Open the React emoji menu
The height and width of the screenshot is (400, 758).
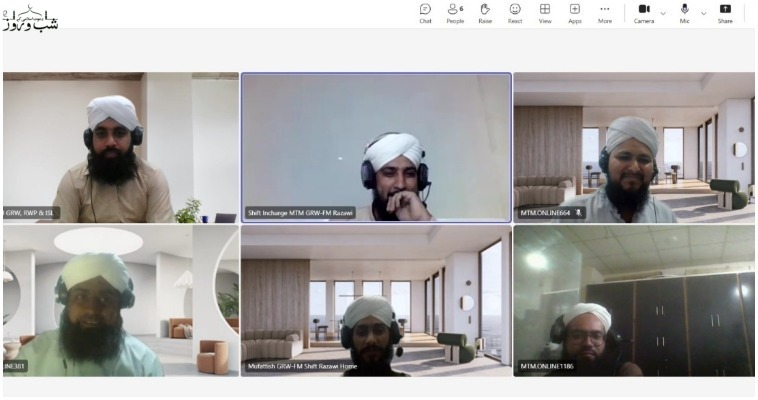(x=515, y=12)
